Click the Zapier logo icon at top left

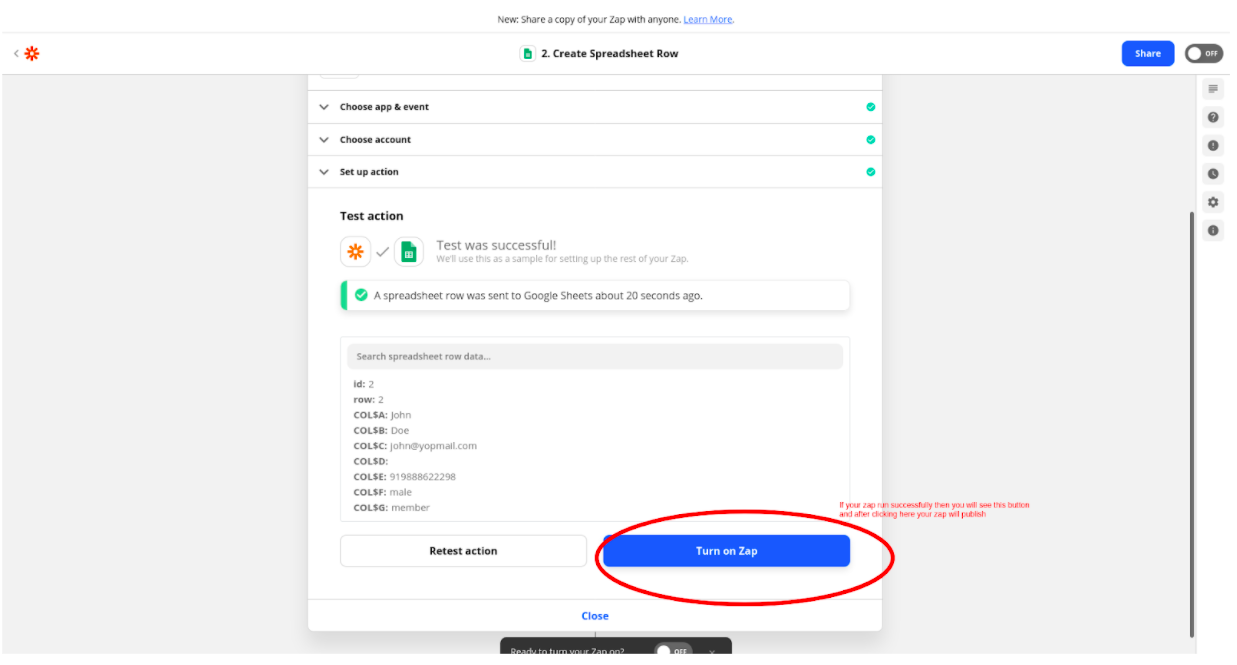[x=32, y=53]
